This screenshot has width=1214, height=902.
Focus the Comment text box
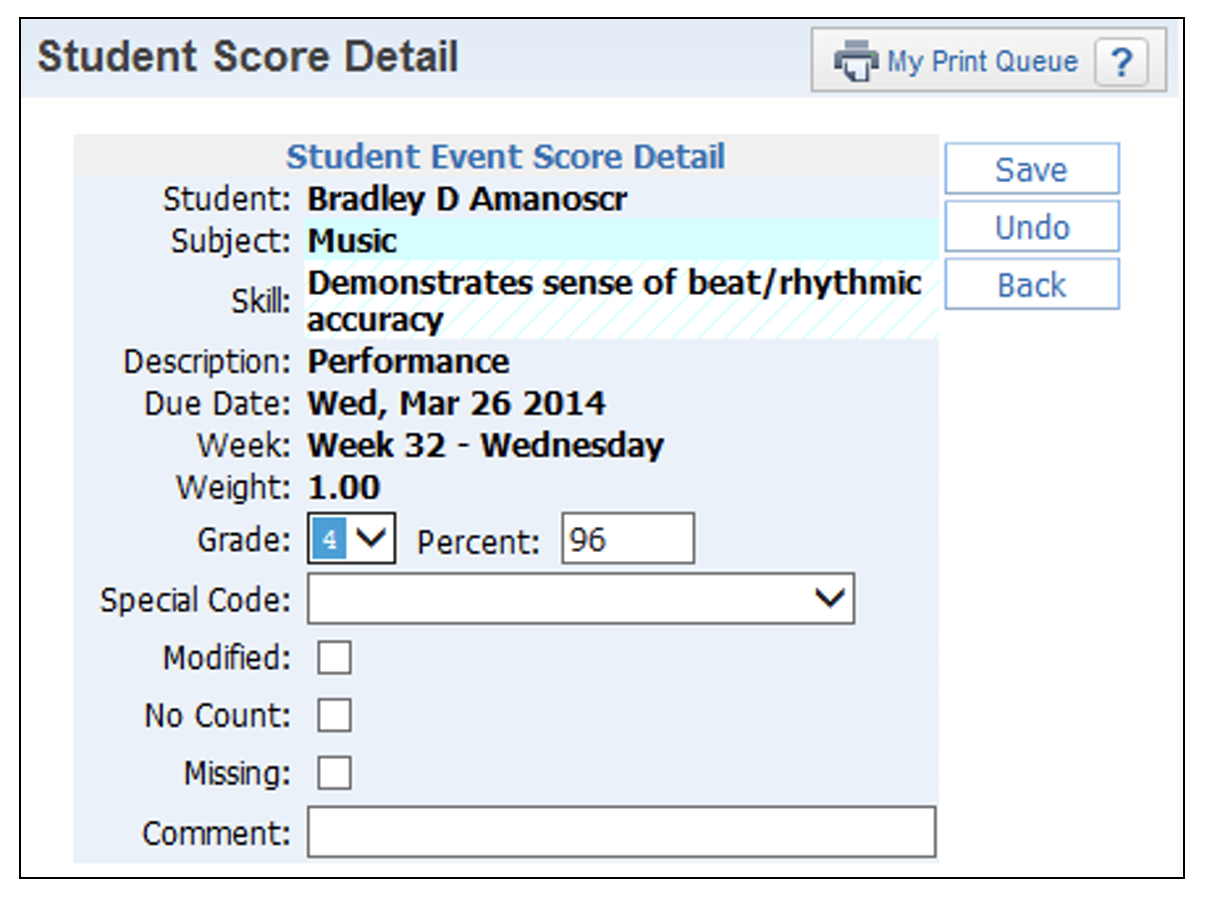pyautogui.click(x=621, y=833)
